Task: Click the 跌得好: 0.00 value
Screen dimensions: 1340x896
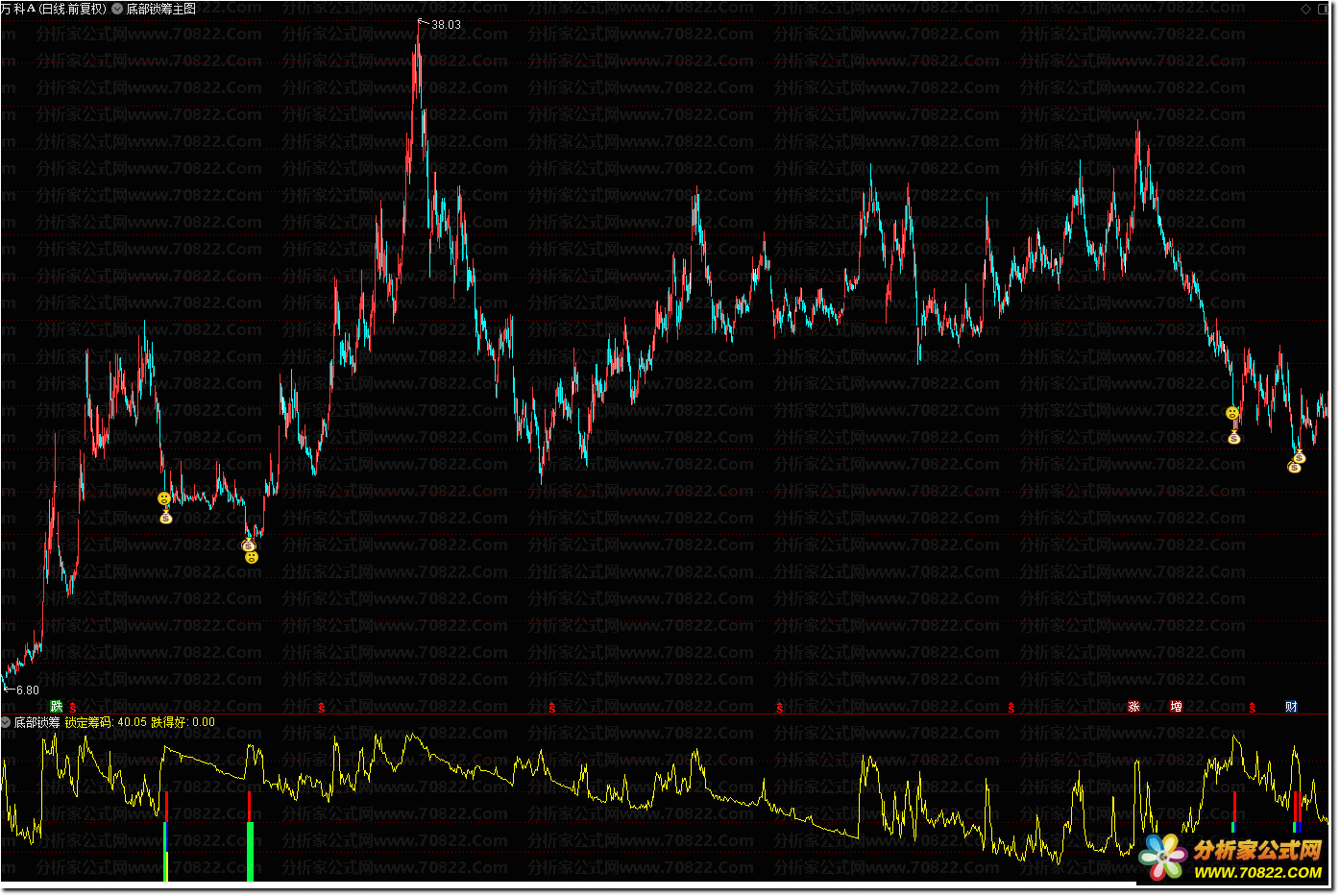Action: tap(183, 722)
